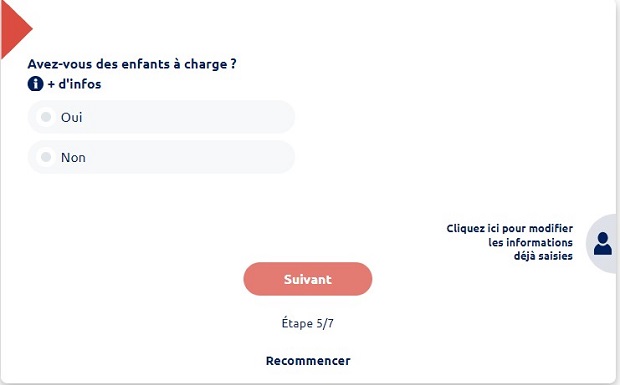The width and height of the screenshot is (620, 385).
Task: Click the Suivant button
Action: pyautogui.click(x=308, y=279)
